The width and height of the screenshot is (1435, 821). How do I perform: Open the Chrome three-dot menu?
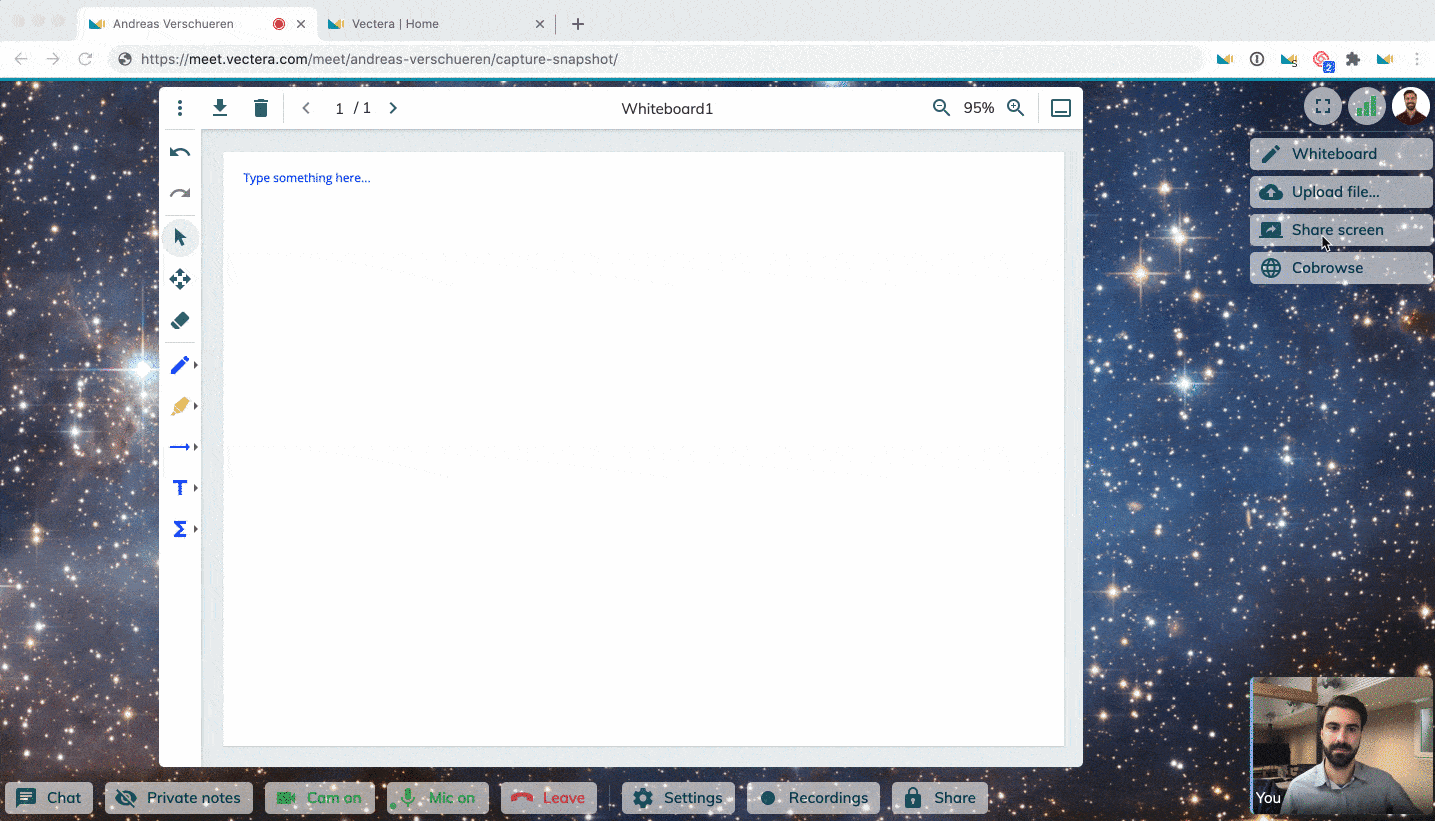[1417, 59]
